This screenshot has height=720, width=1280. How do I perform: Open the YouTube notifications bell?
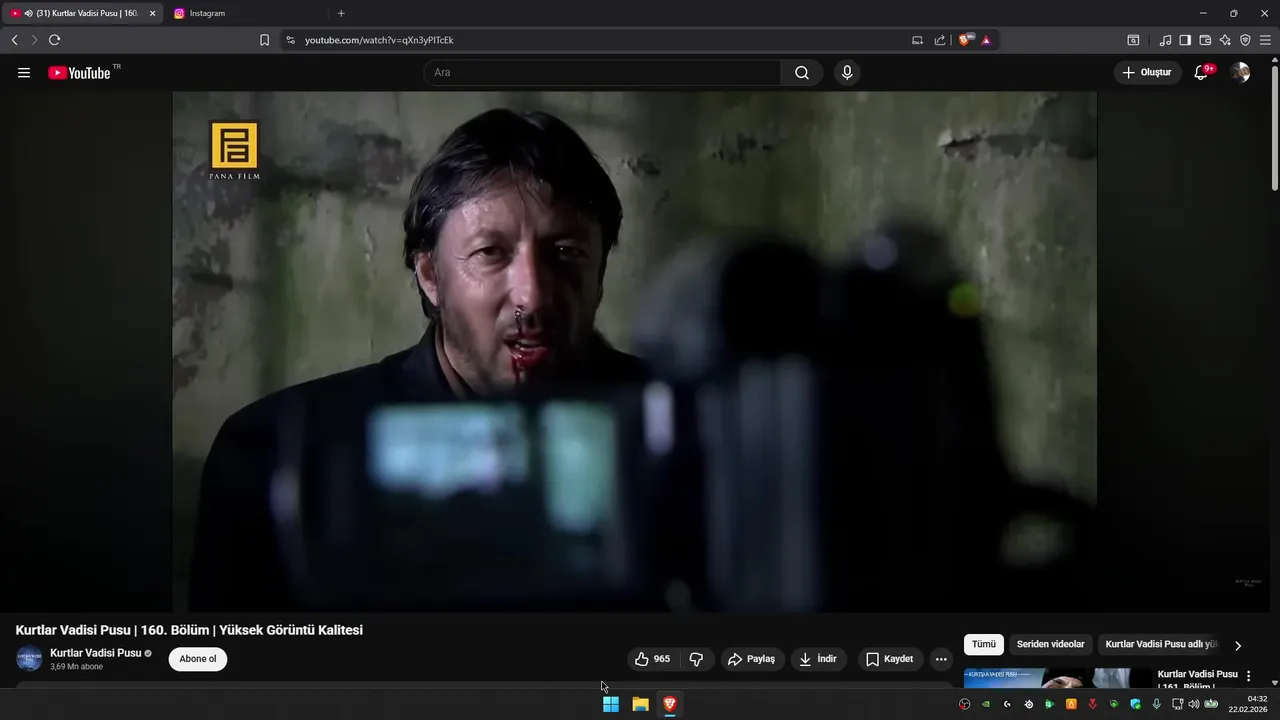coord(1202,72)
